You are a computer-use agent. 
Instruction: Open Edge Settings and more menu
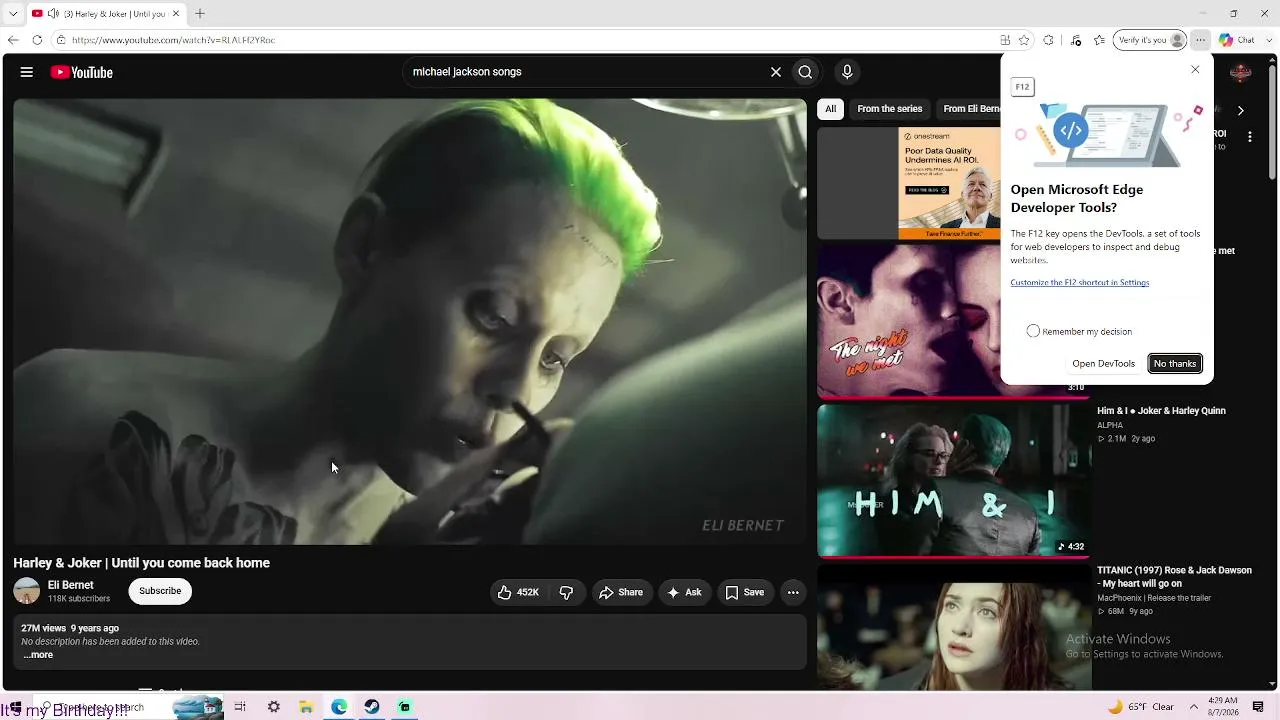tap(1201, 40)
